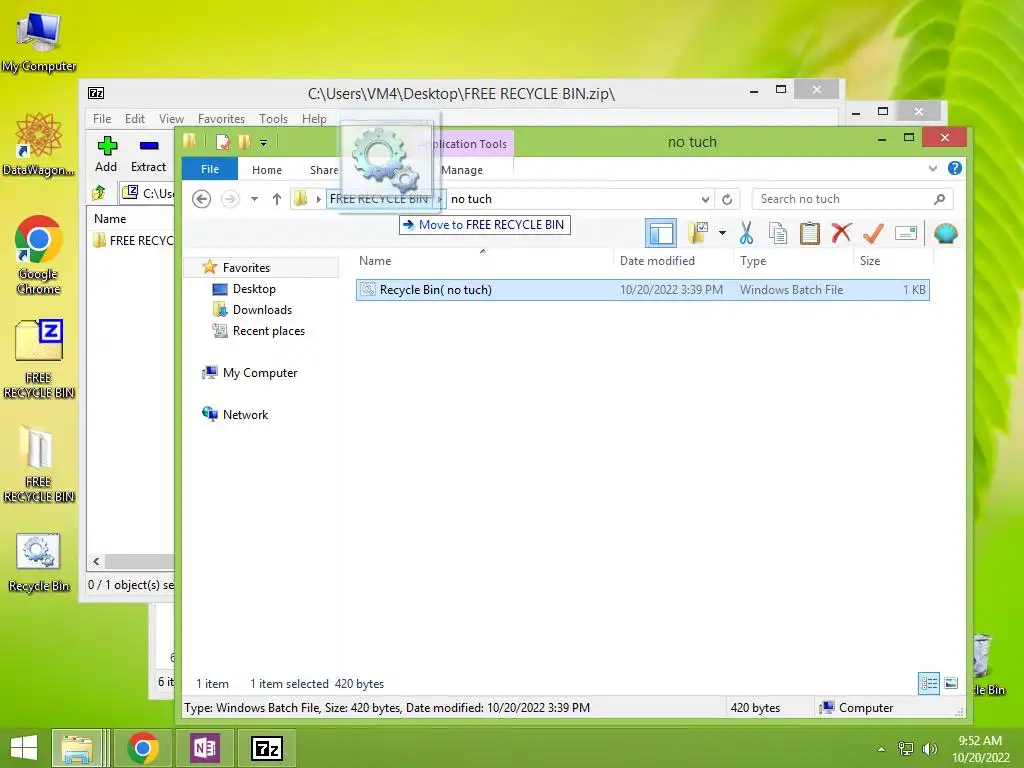Open the recent locations dropdown arrow

tap(255, 199)
